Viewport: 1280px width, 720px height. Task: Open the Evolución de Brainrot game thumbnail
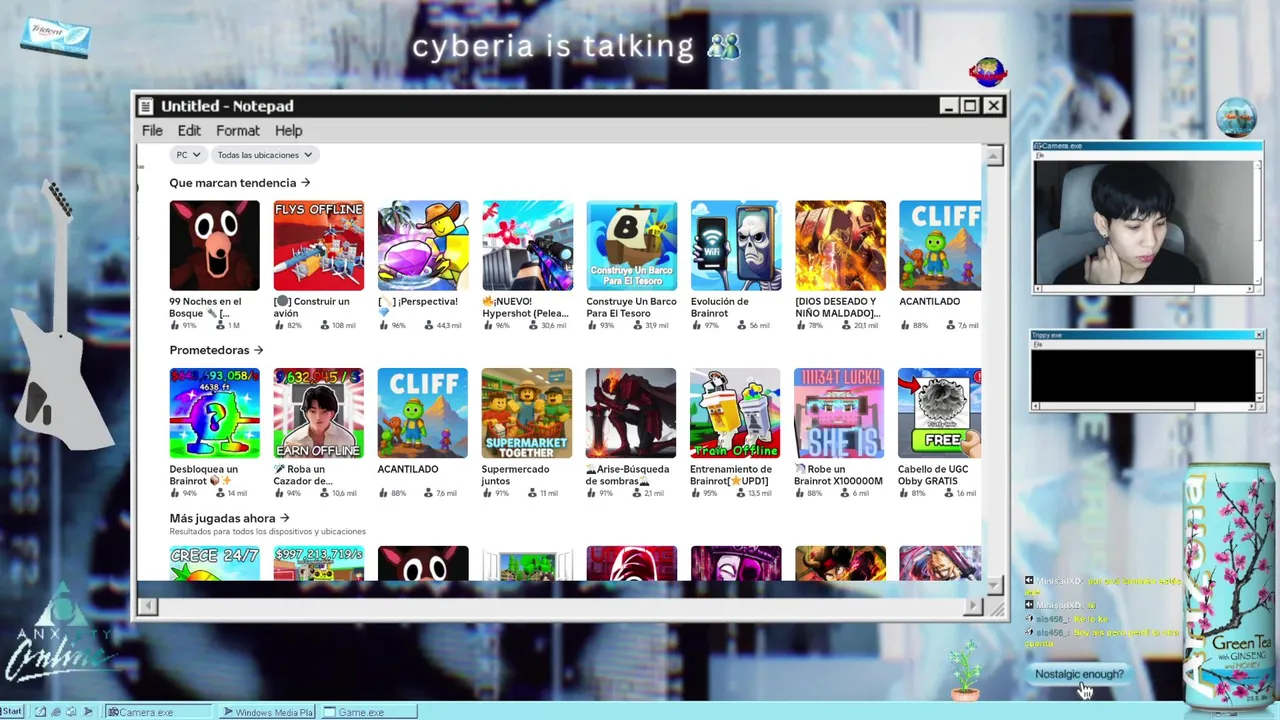[x=735, y=245]
